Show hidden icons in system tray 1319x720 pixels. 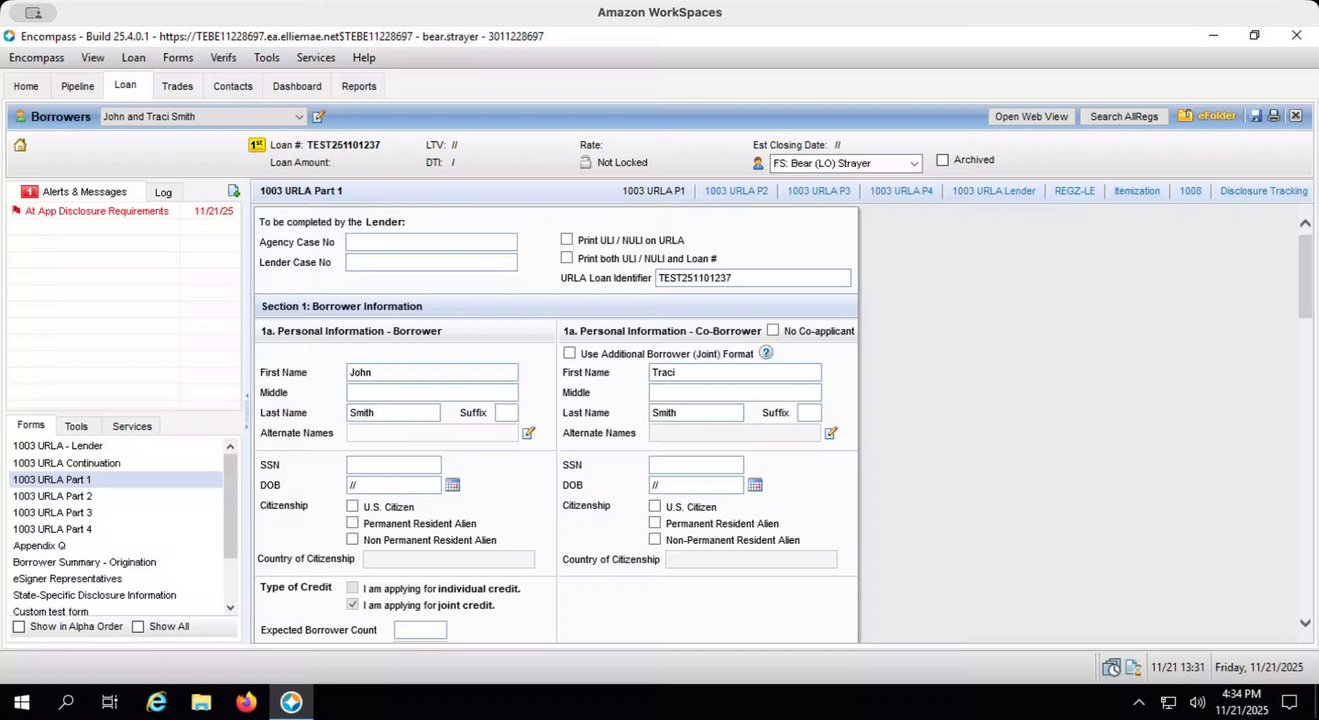click(1138, 702)
